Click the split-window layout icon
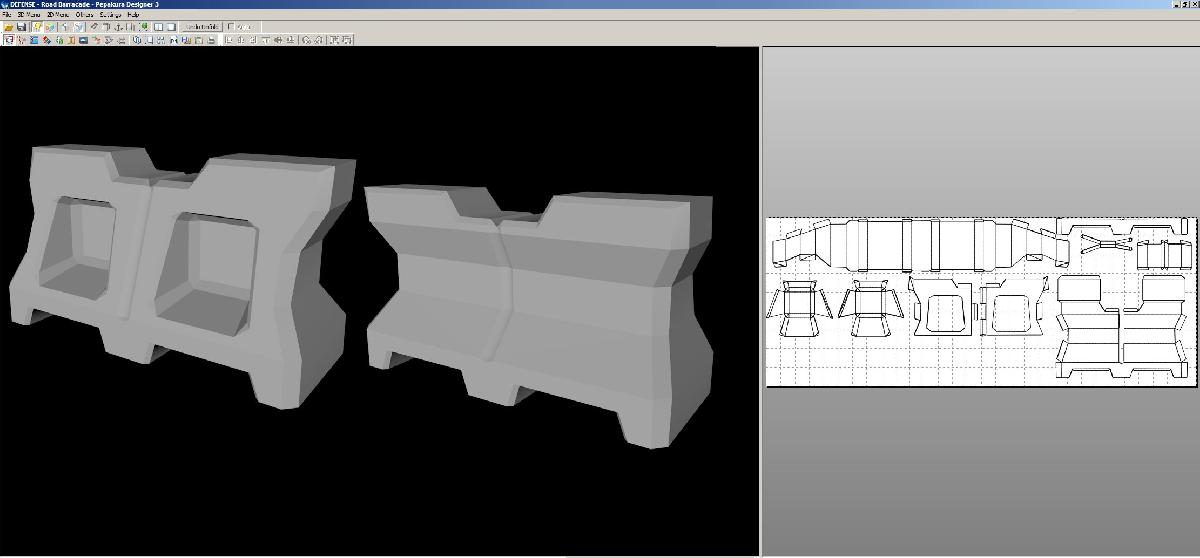Image resolution: width=1200 pixels, height=558 pixels. pos(158,27)
